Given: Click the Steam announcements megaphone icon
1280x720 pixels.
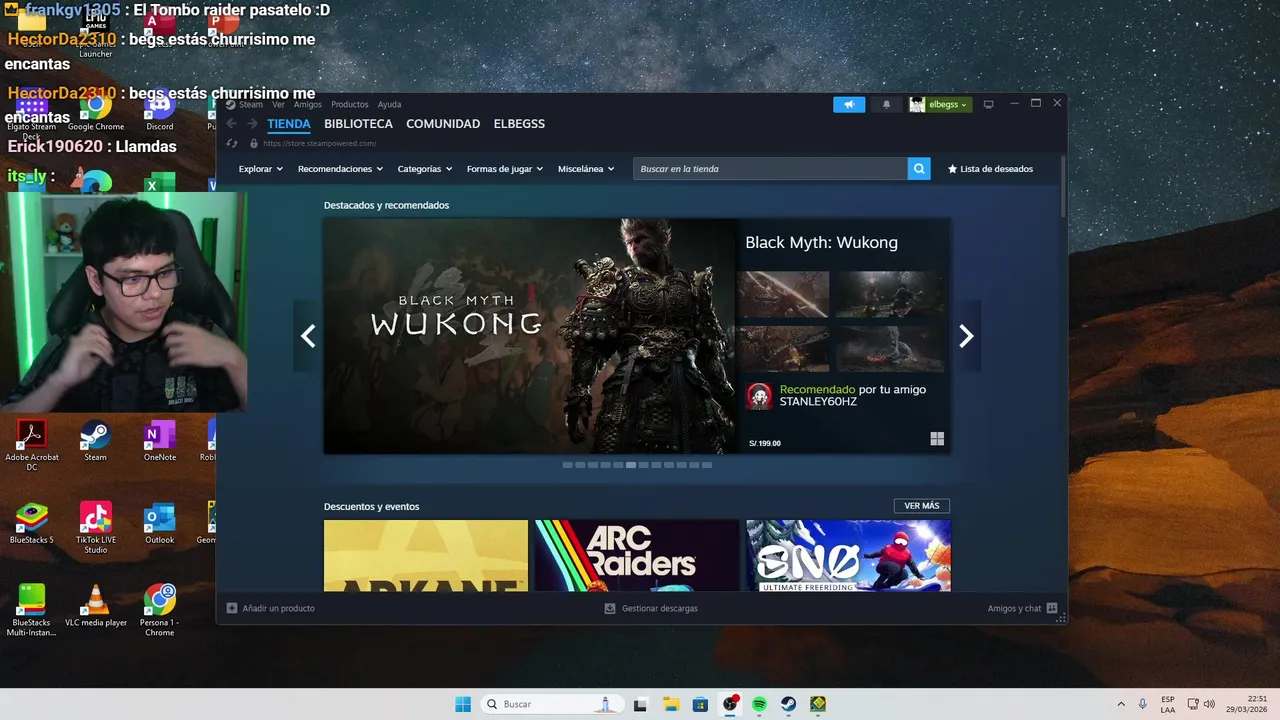Looking at the screenshot, I should [849, 104].
